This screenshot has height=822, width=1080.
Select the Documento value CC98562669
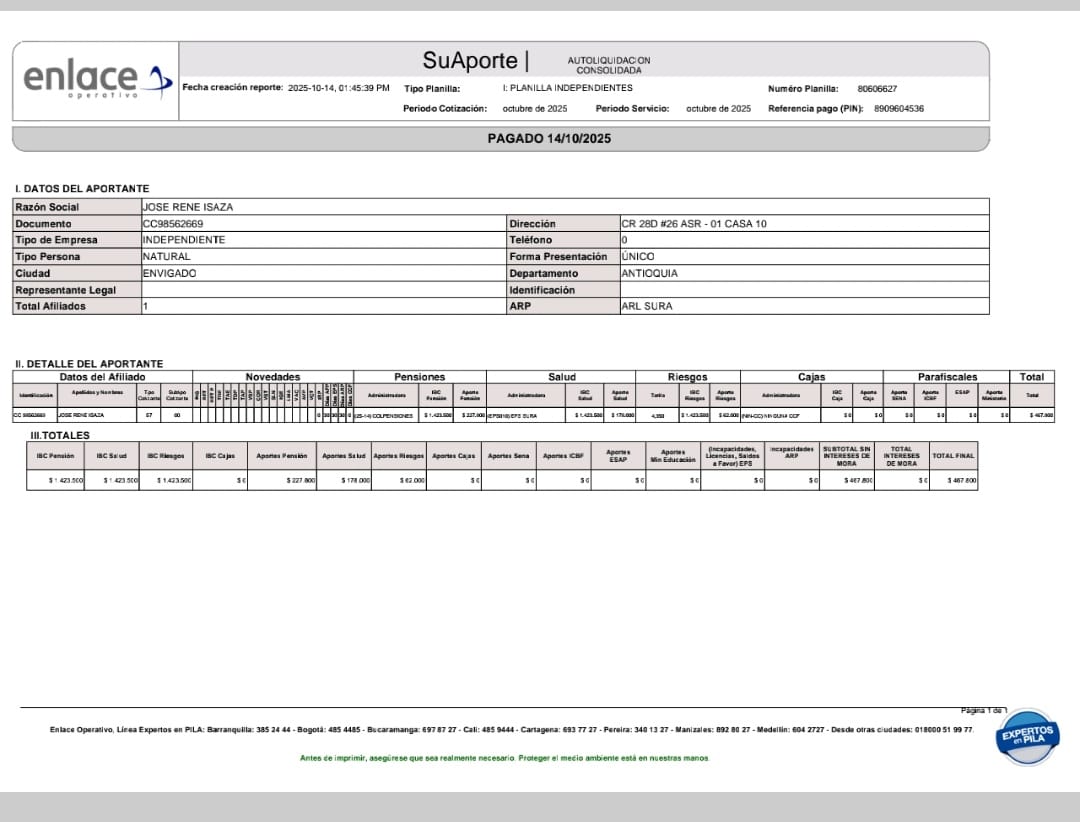click(173, 224)
